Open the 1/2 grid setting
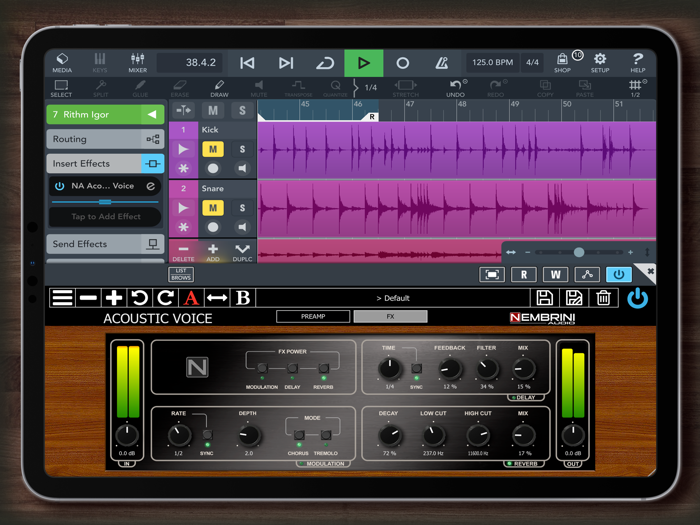This screenshot has width=700, height=525. coord(635,88)
